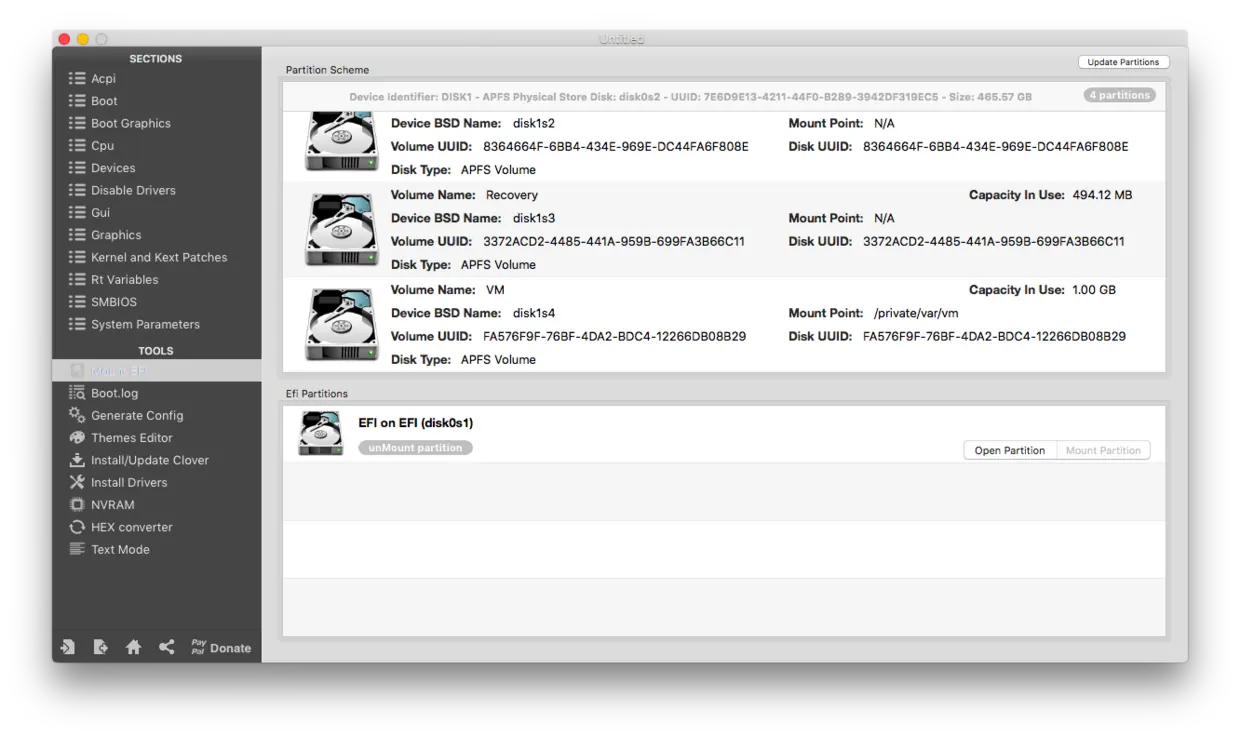The image size is (1240, 737).
Task: Toggle unMount partition for EFI on EFI
Action: click(415, 447)
